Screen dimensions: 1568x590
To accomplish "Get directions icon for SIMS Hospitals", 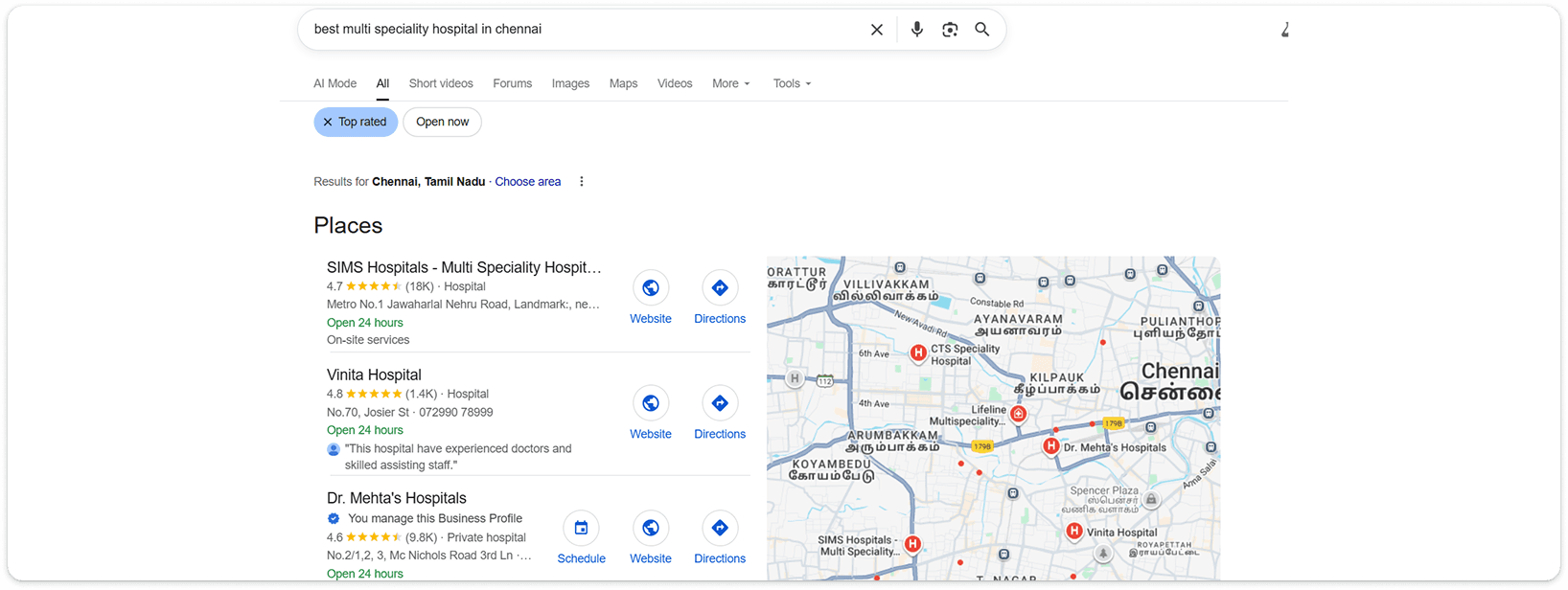I will coord(720,287).
